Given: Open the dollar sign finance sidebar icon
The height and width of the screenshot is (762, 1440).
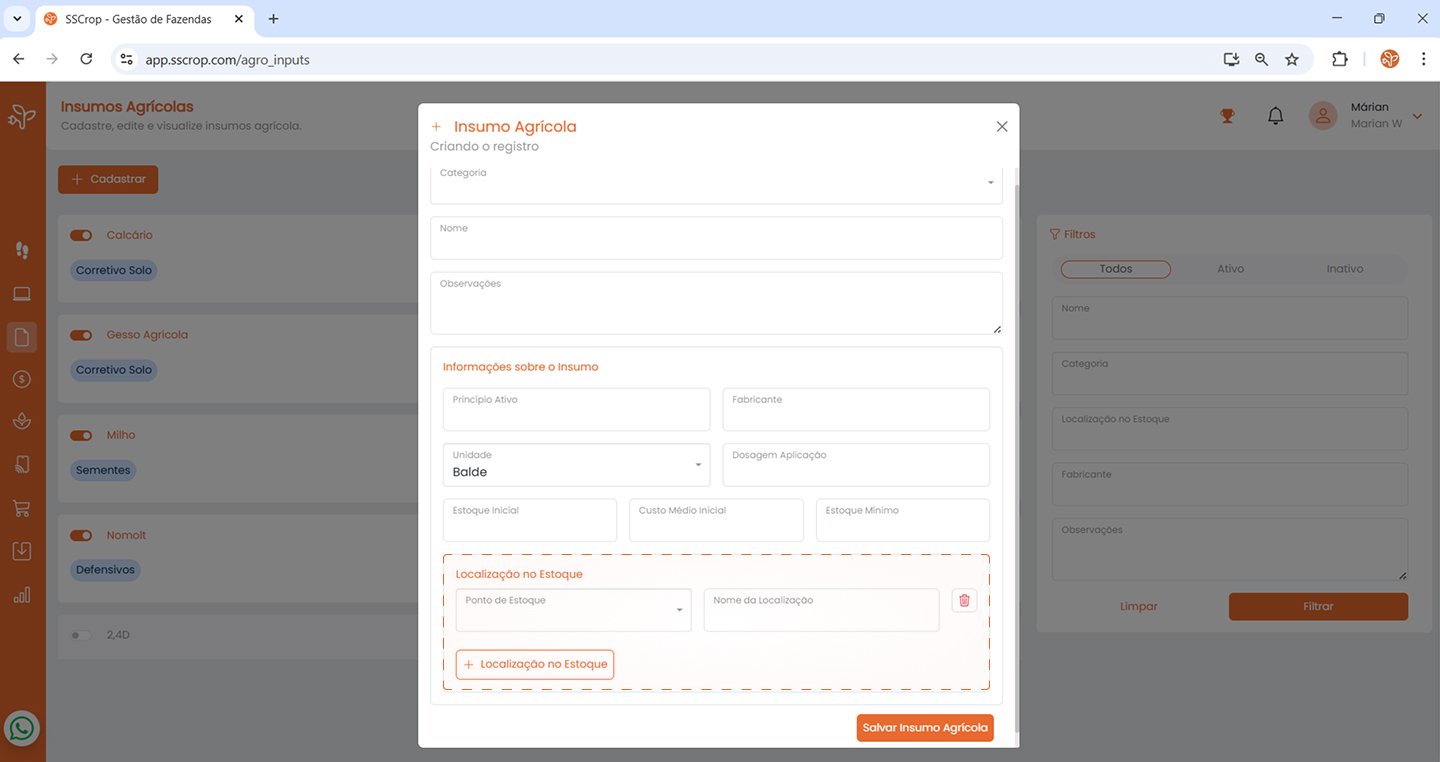Looking at the screenshot, I should [x=21, y=379].
